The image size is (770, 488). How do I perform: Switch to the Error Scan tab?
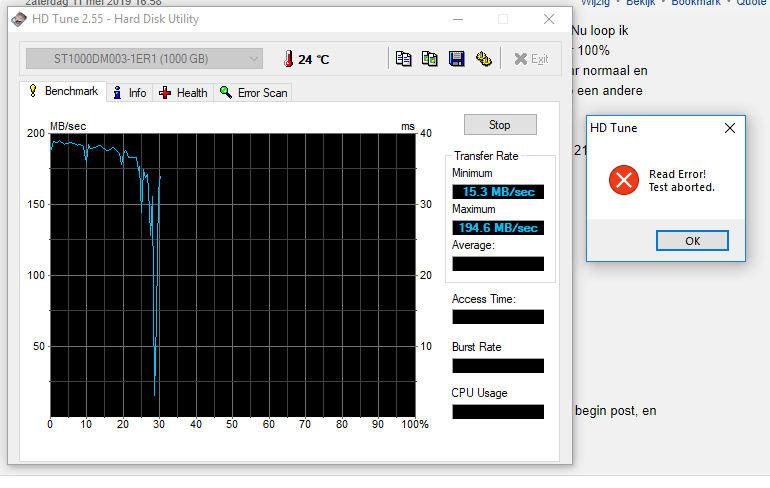point(253,93)
